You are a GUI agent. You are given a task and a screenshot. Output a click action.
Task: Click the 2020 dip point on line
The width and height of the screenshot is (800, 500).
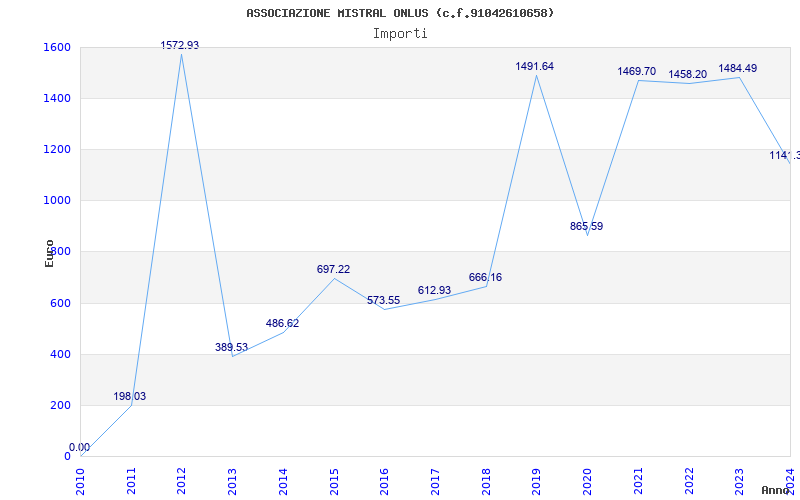tap(587, 235)
